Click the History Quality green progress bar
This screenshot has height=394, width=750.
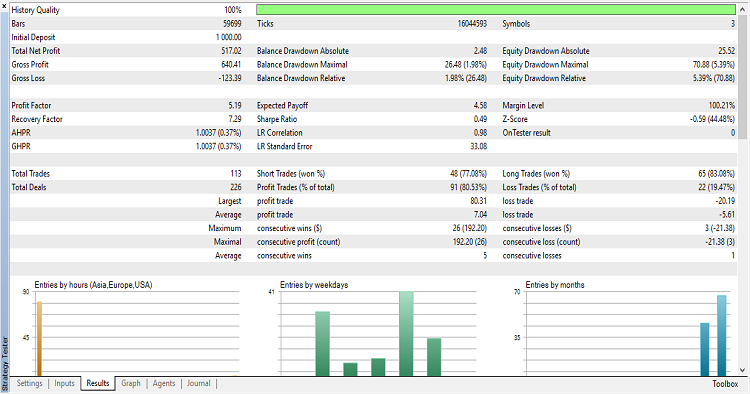[496, 10]
